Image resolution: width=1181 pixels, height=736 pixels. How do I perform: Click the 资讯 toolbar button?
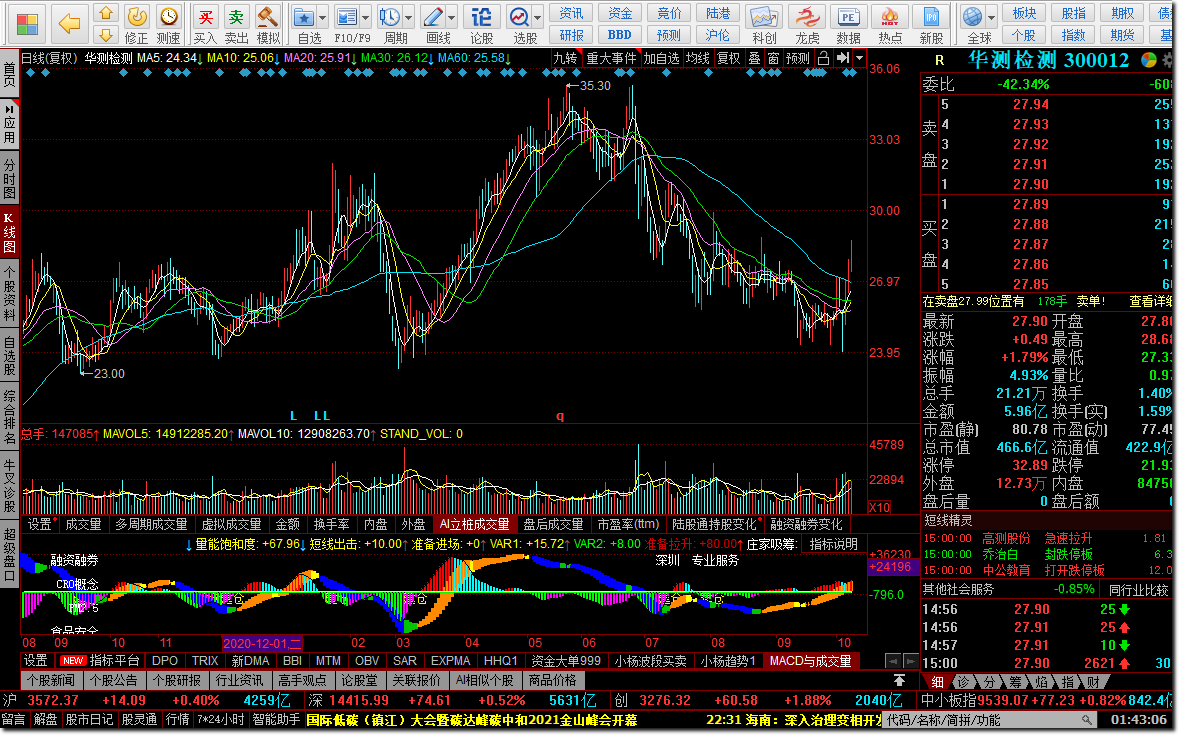pos(570,13)
